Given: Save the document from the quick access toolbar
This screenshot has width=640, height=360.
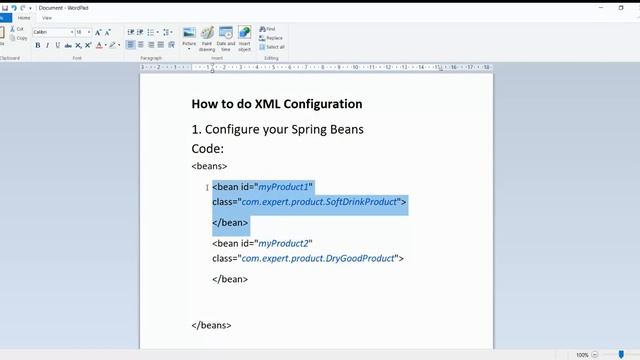Looking at the screenshot, I should (x=5, y=8).
